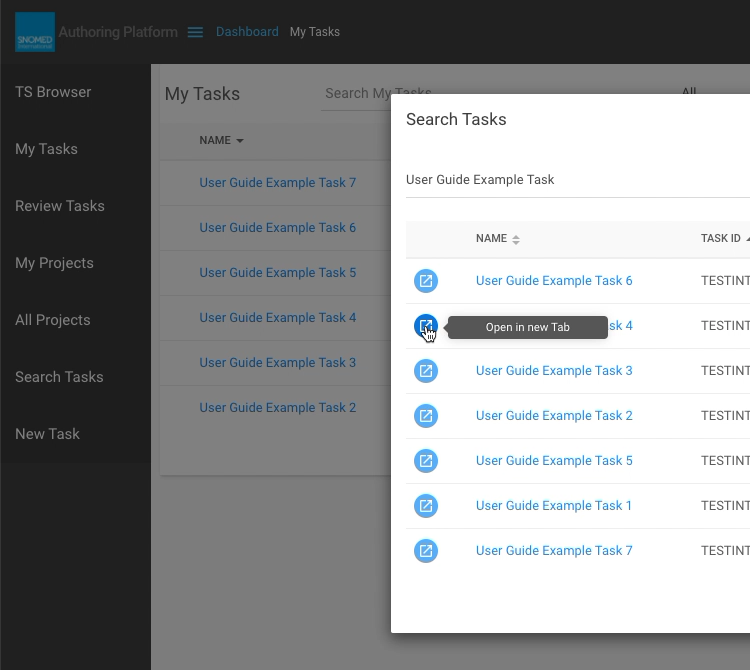The image size is (750, 670).
Task: Go to Review Tasks in sidebar
Action: pyautogui.click(x=60, y=206)
